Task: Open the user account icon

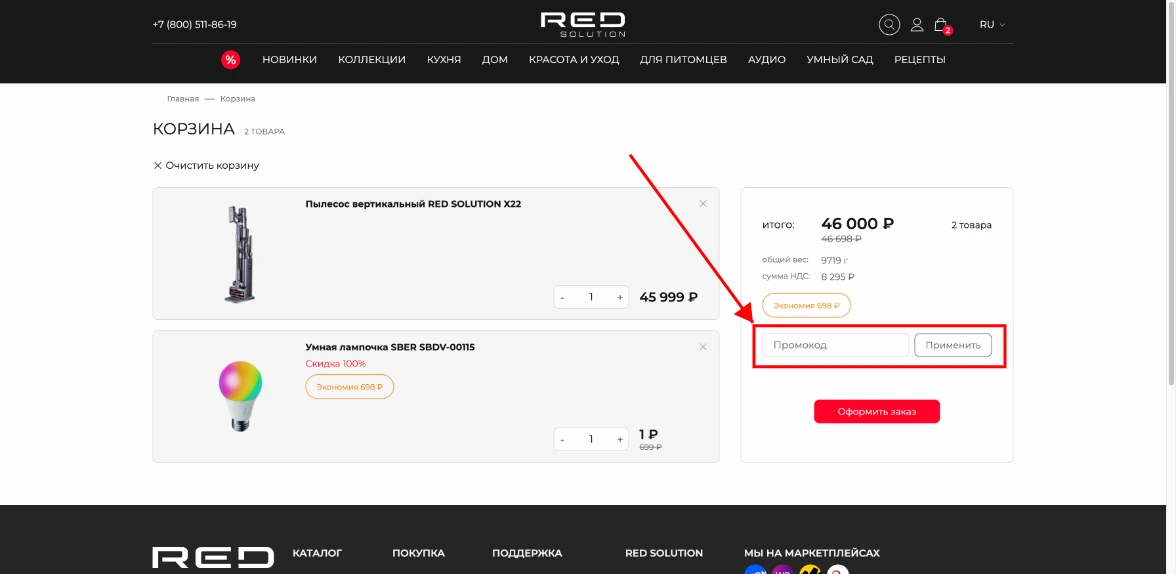Action: pos(916,25)
